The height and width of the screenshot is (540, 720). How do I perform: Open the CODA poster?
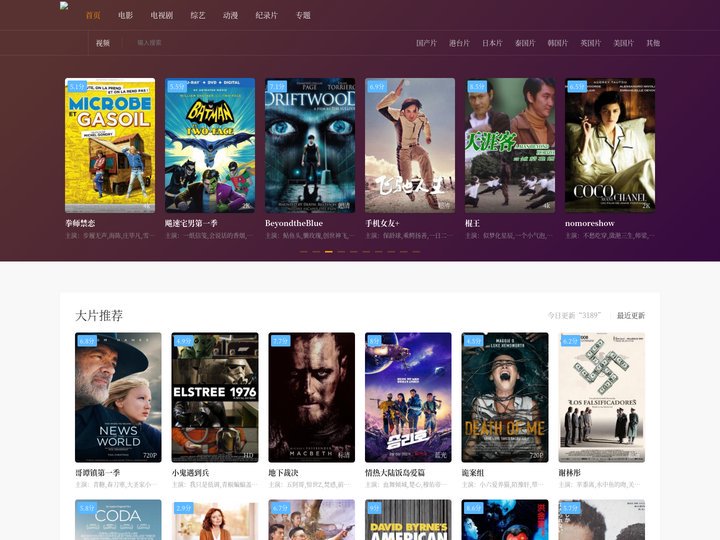[118, 520]
